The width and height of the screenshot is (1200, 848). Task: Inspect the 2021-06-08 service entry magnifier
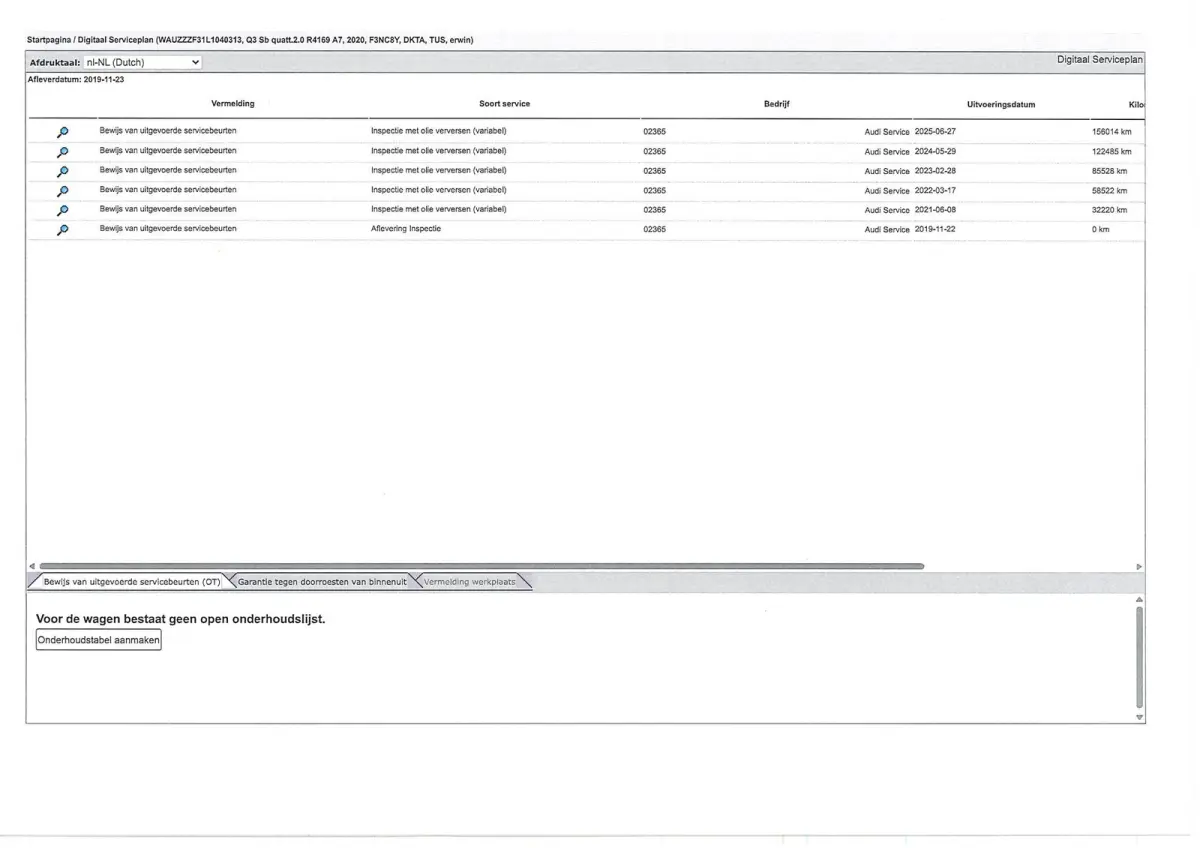[62, 210]
